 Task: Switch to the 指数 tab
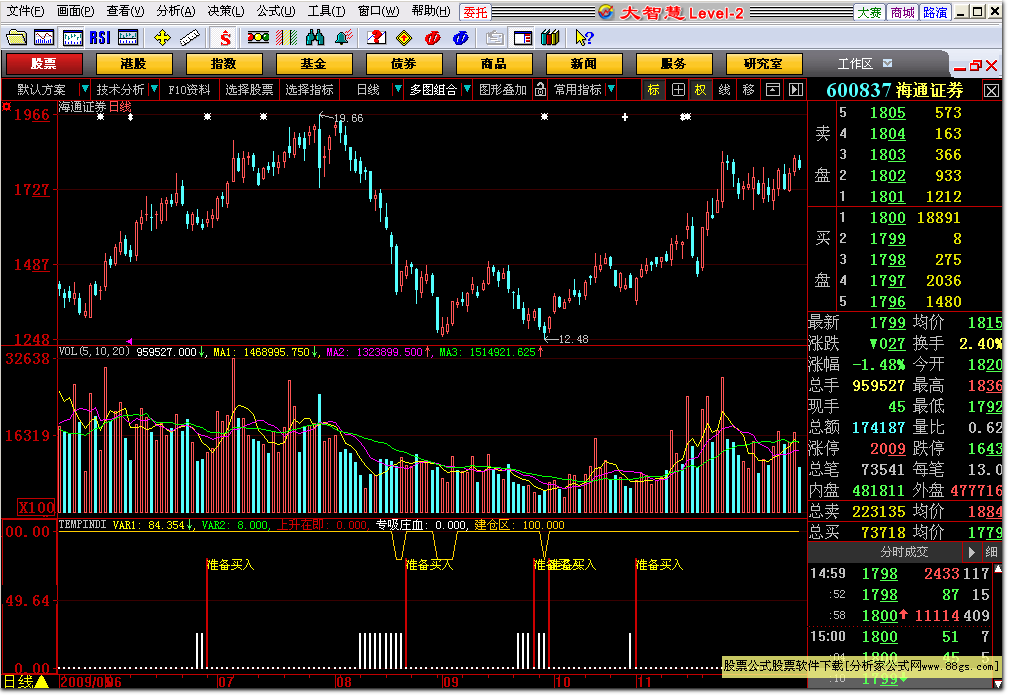point(224,64)
